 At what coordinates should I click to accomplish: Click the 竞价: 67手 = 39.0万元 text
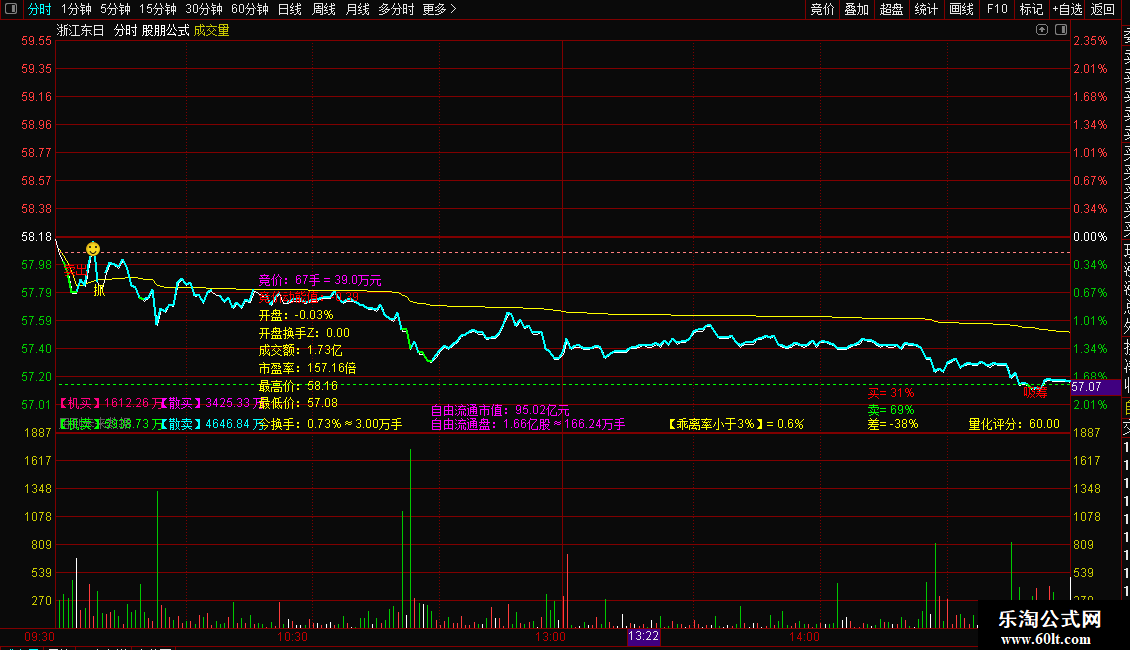tap(320, 280)
